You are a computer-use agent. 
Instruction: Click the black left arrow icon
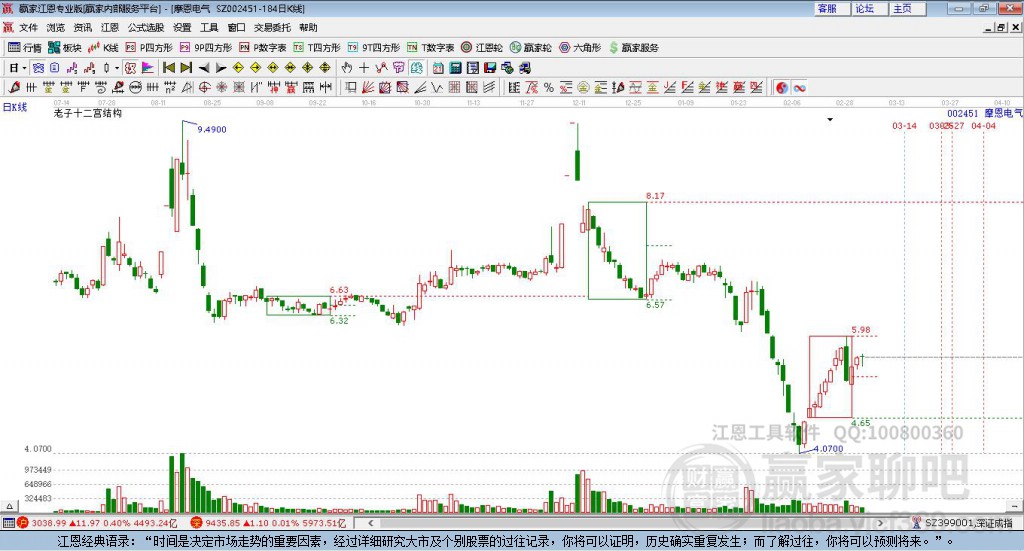tap(204, 68)
